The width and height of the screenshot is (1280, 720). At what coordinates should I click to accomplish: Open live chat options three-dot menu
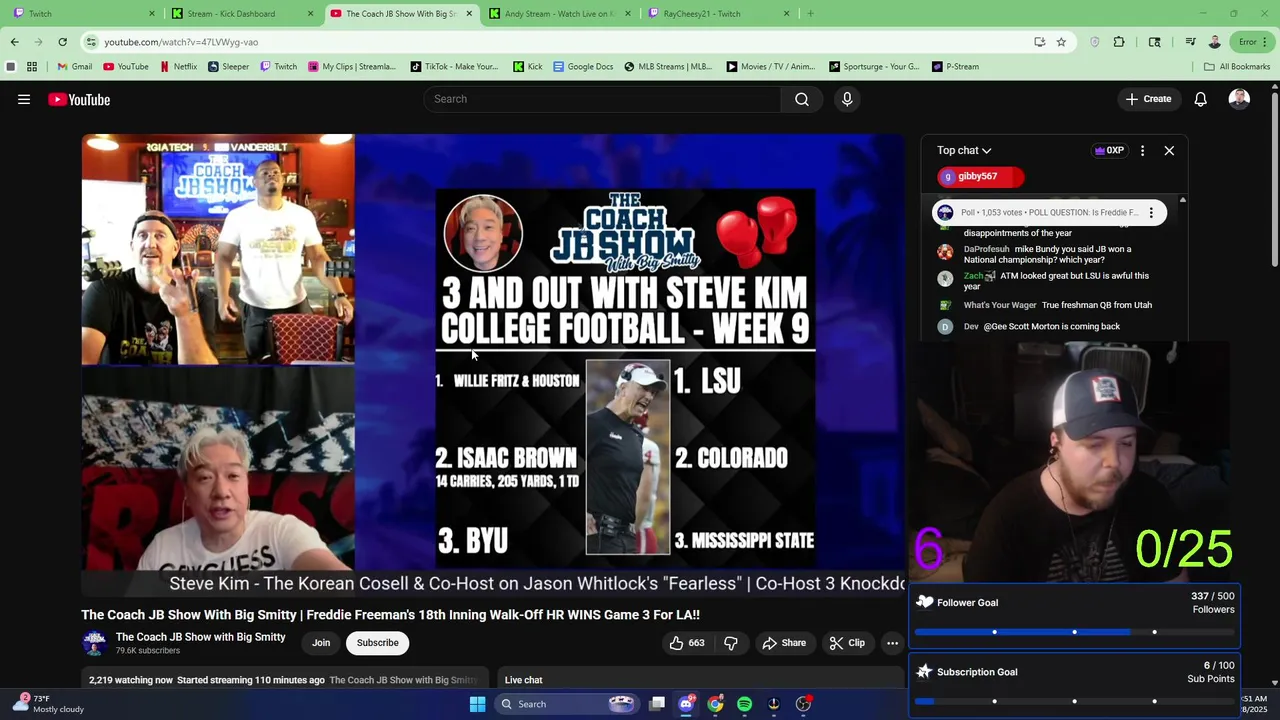[x=1142, y=150]
